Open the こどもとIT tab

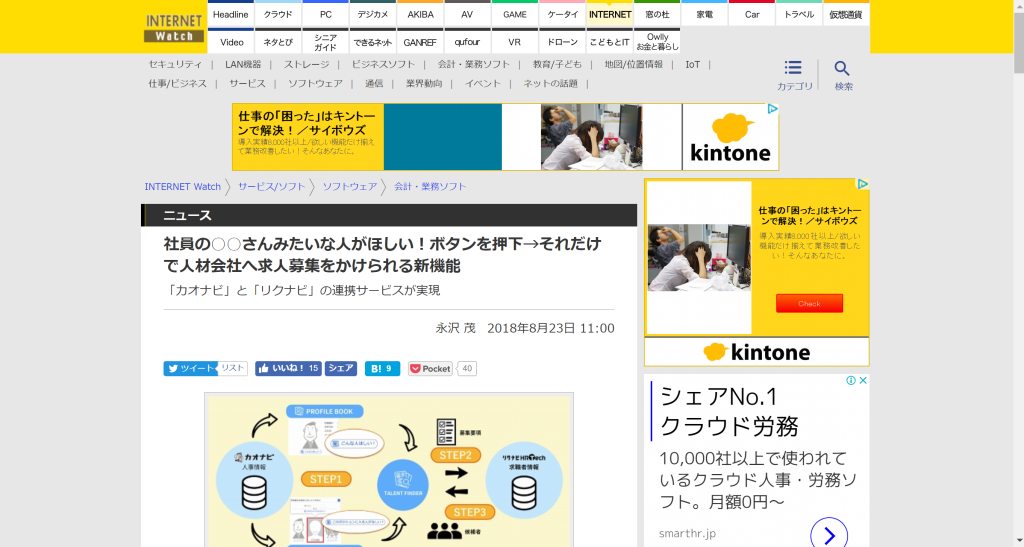pyautogui.click(x=609, y=42)
